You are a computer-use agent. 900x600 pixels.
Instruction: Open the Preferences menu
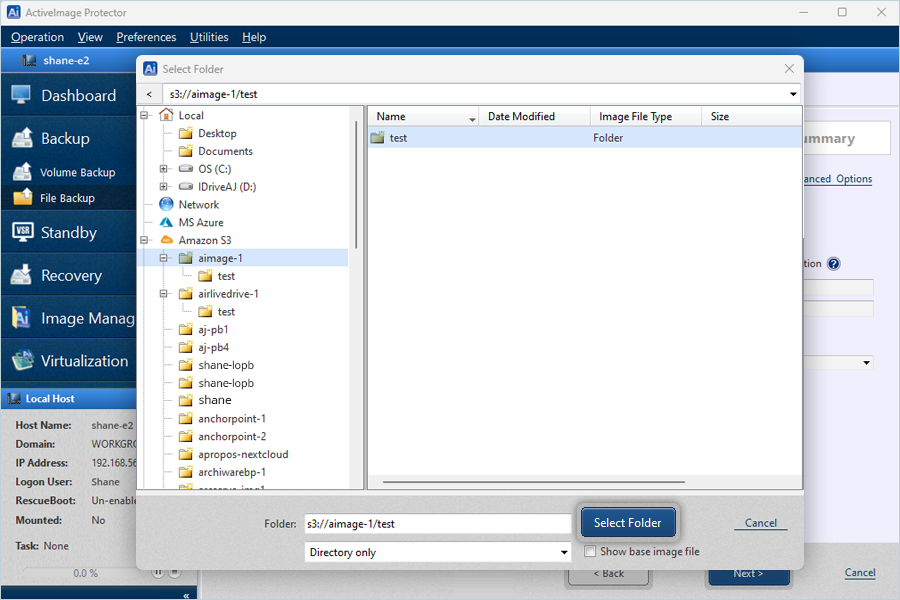point(146,37)
